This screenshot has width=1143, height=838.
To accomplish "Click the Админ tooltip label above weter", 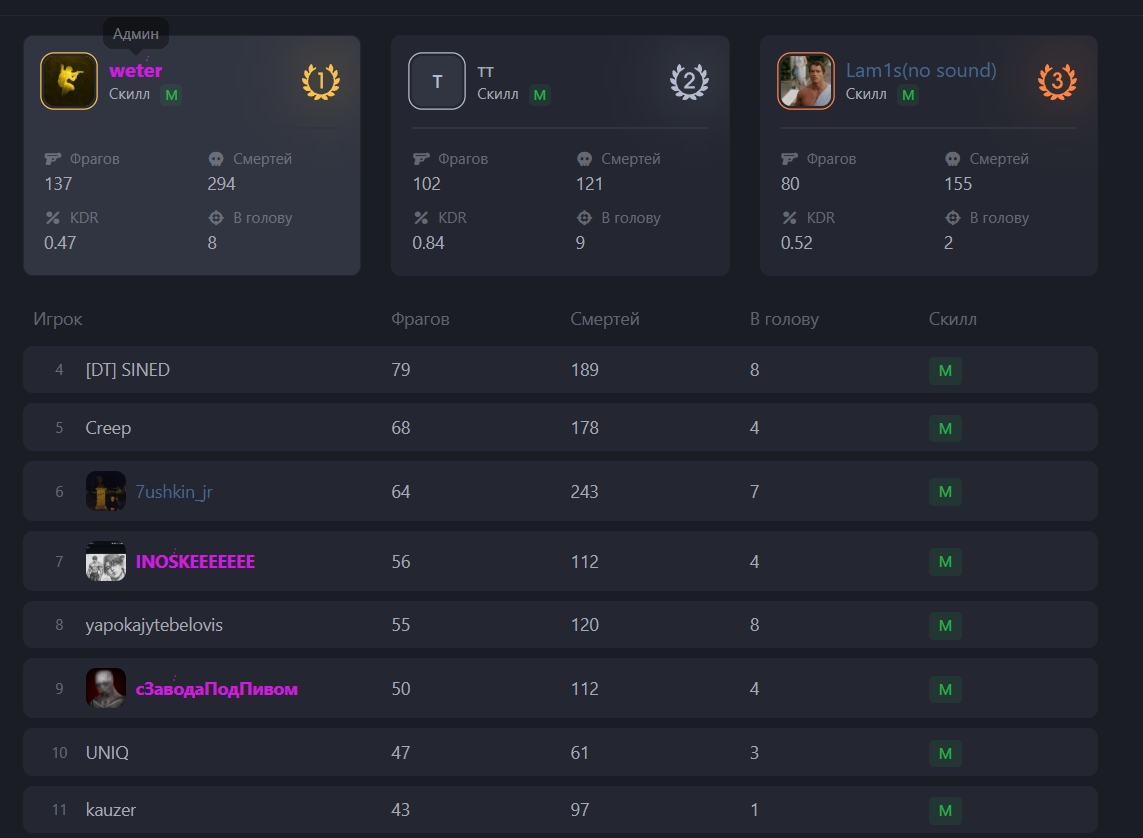I will pyautogui.click(x=136, y=34).
